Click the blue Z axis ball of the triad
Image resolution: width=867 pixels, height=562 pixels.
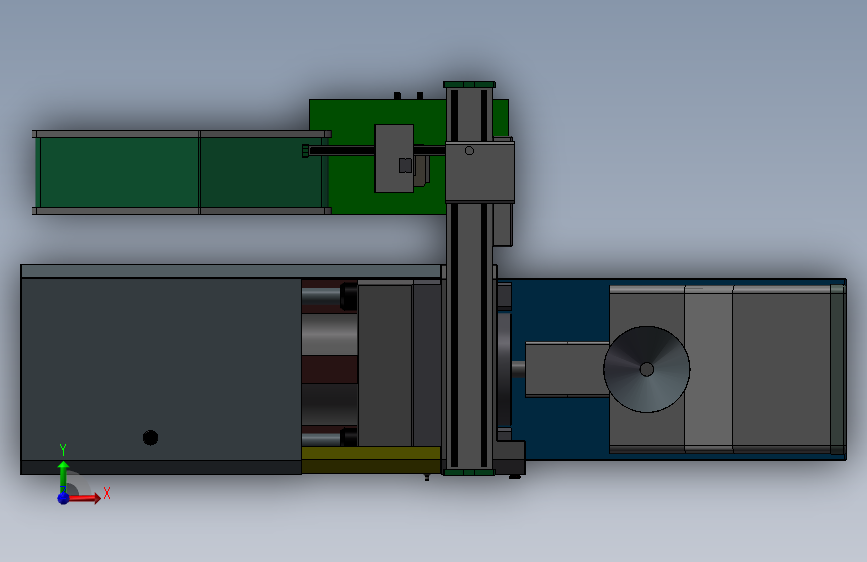(x=63, y=498)
